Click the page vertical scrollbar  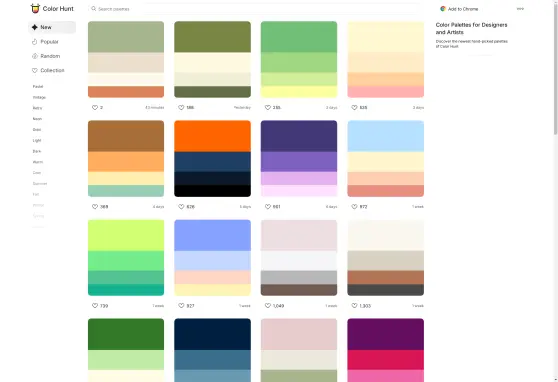[x=556, y=68]
